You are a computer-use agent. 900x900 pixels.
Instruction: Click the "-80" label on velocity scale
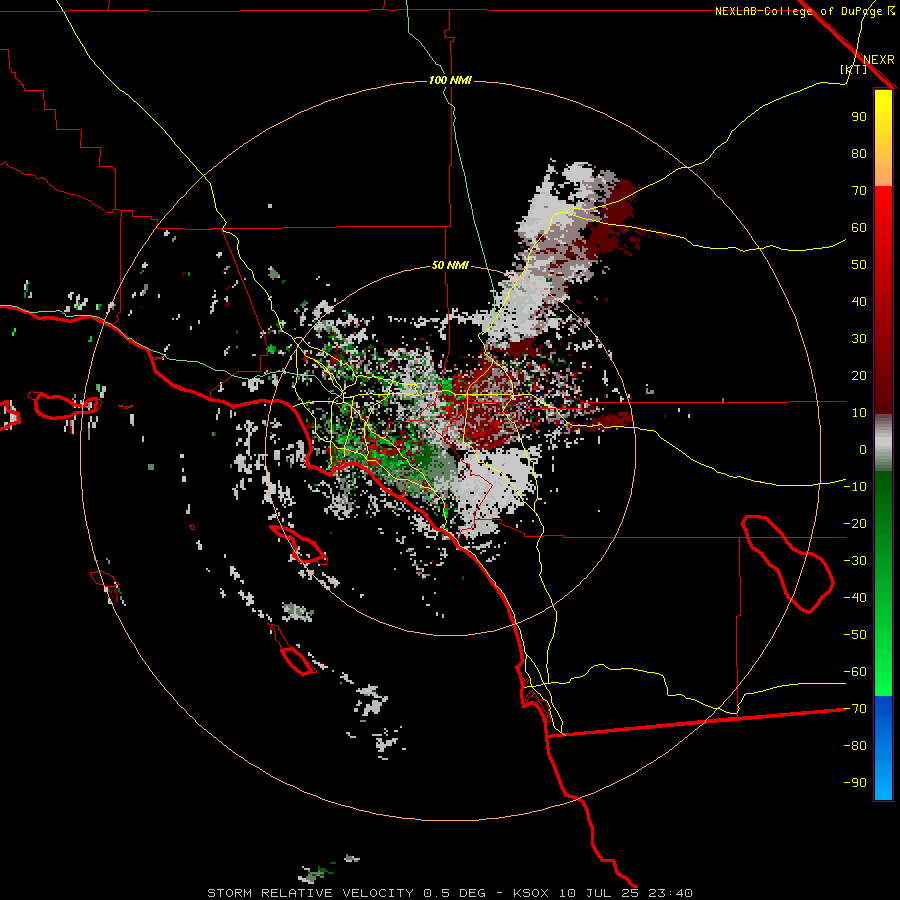click(855, 746)
